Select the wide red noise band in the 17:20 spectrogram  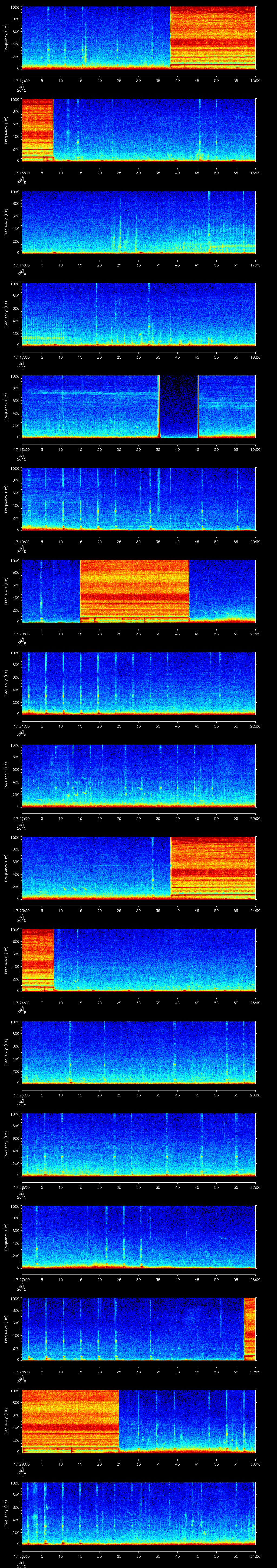point(134,590)
